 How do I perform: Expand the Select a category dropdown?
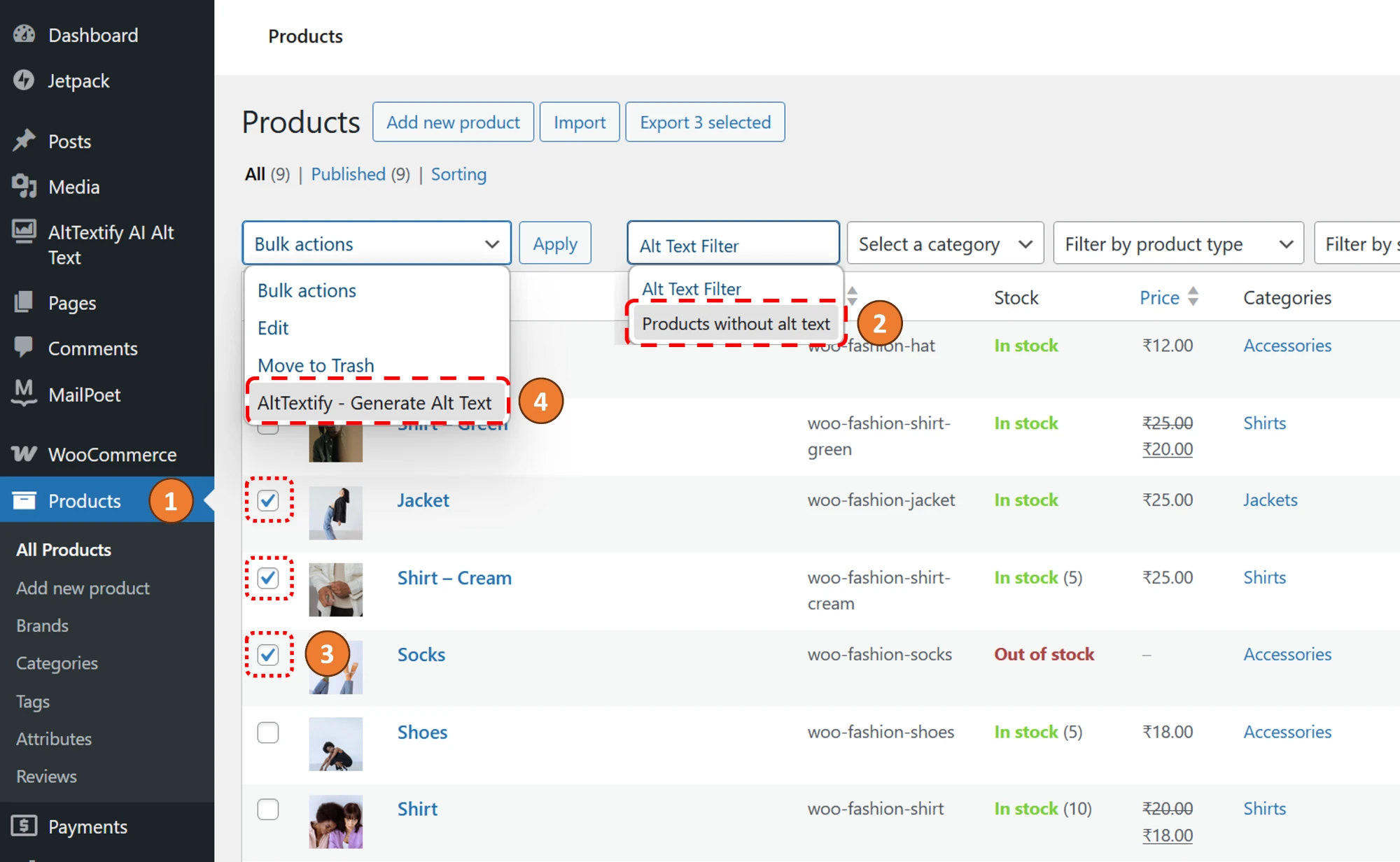945,243
